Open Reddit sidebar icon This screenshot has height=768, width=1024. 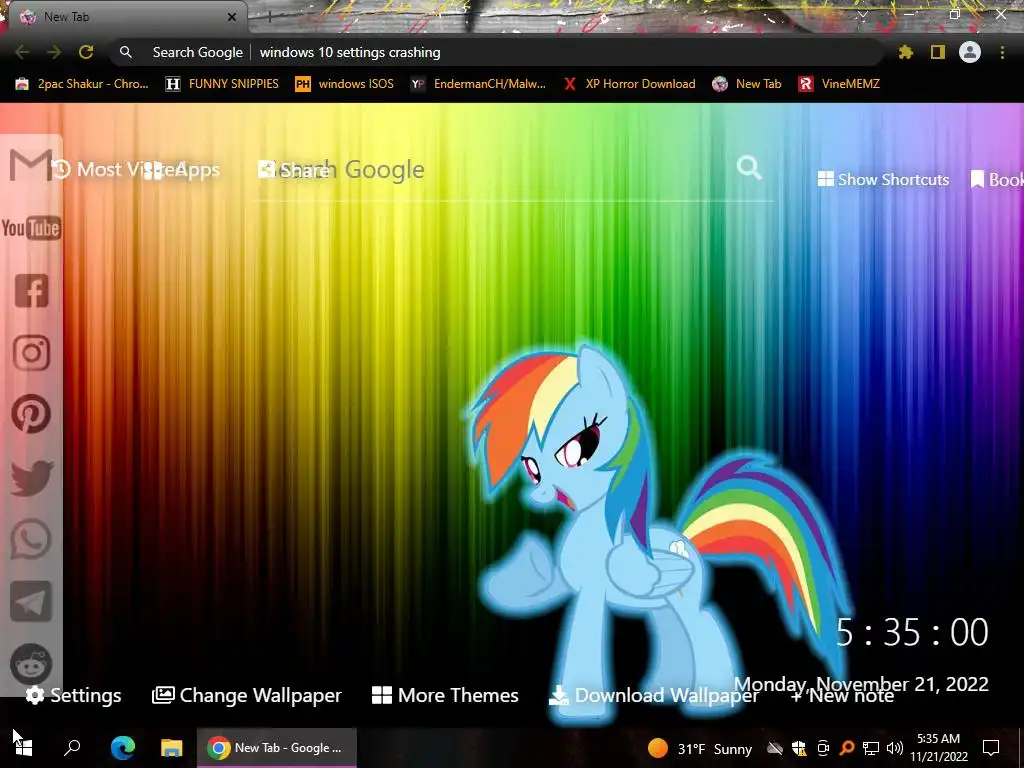pyautogui.click(x=31, y=664)
